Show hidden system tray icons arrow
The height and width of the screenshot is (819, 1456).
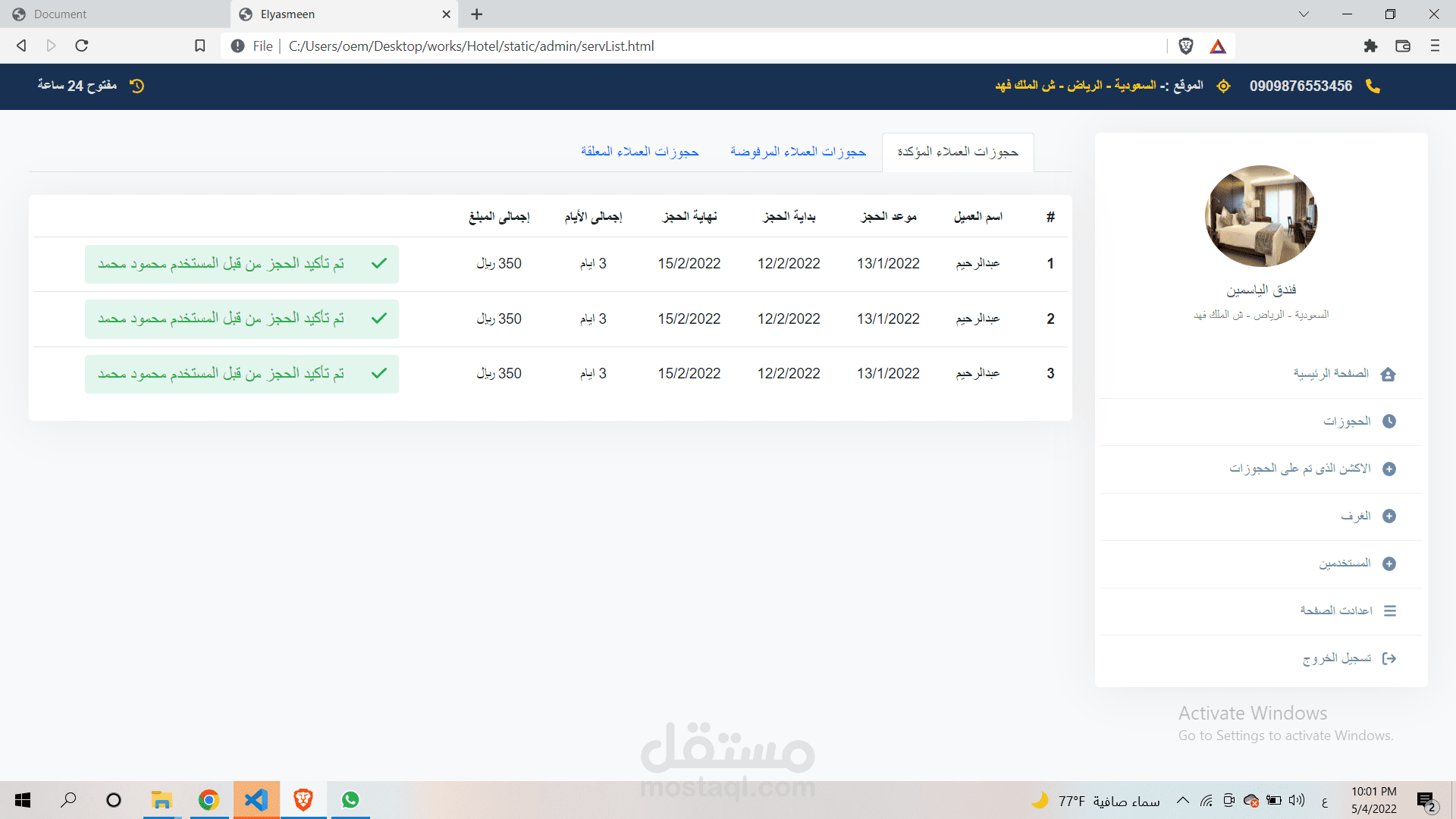1182,801
